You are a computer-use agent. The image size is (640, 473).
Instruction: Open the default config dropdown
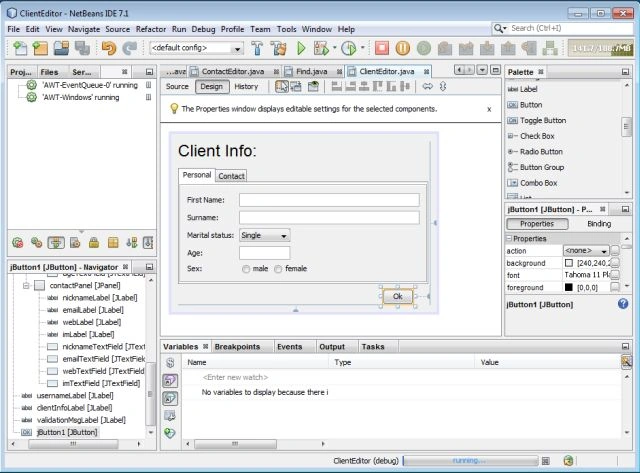click(196, 48)
